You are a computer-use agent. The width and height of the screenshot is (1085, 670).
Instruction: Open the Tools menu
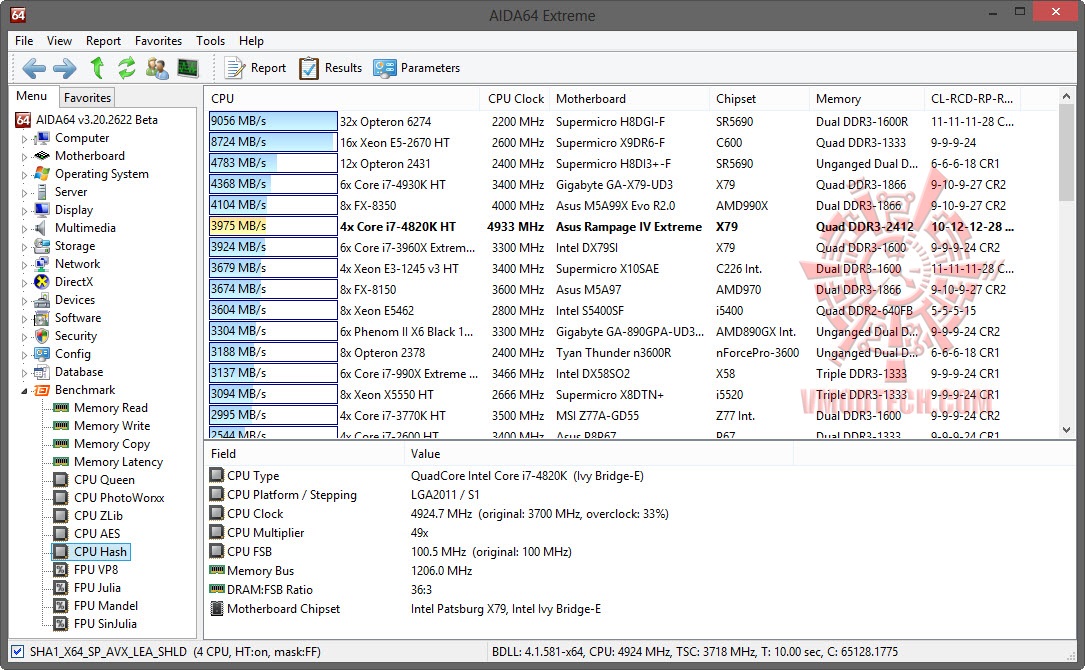210,41
